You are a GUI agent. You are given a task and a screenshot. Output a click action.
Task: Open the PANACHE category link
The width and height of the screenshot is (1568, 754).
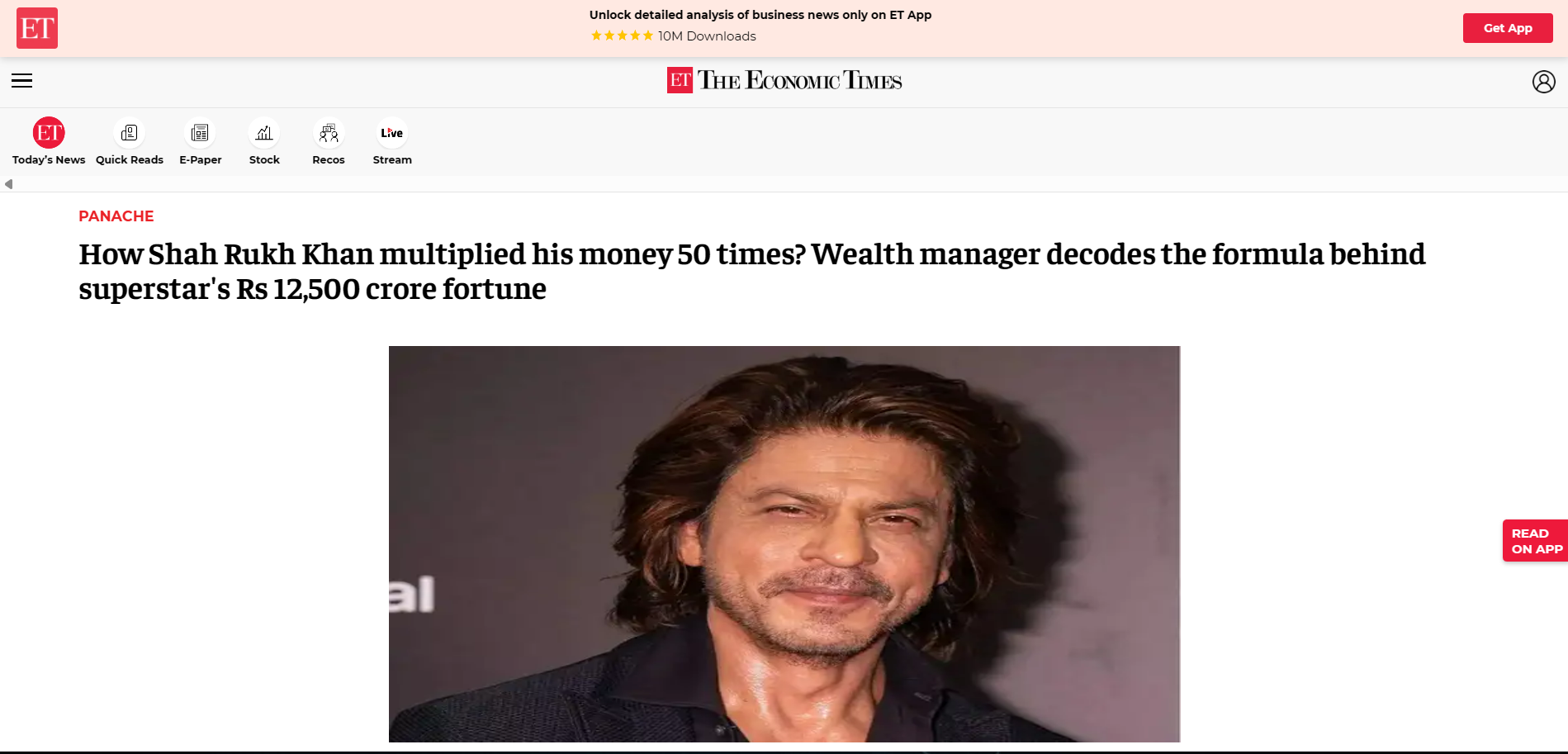point(116,216)
